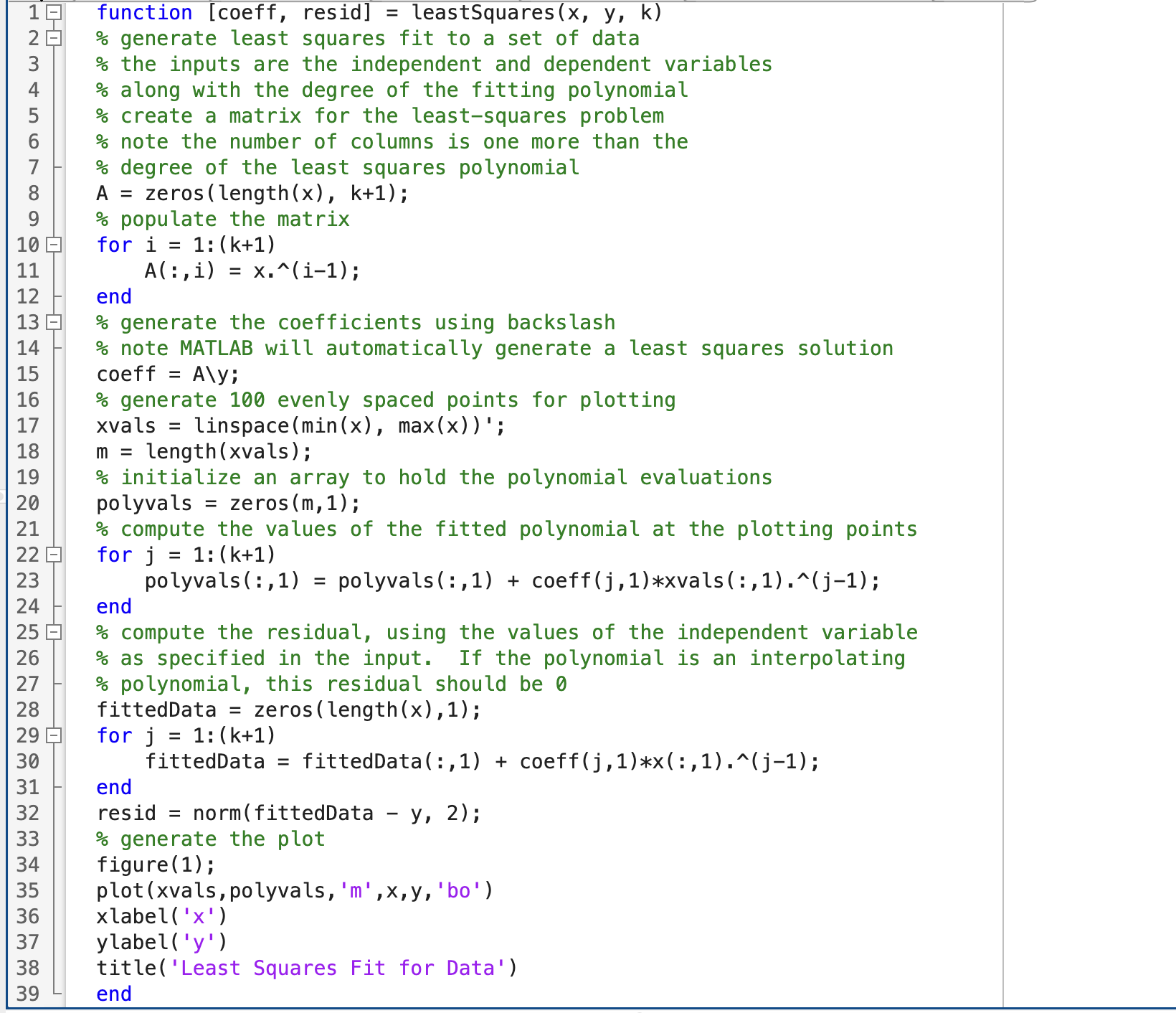Click the 'm' color string in plot command

[x=356, y=891]
